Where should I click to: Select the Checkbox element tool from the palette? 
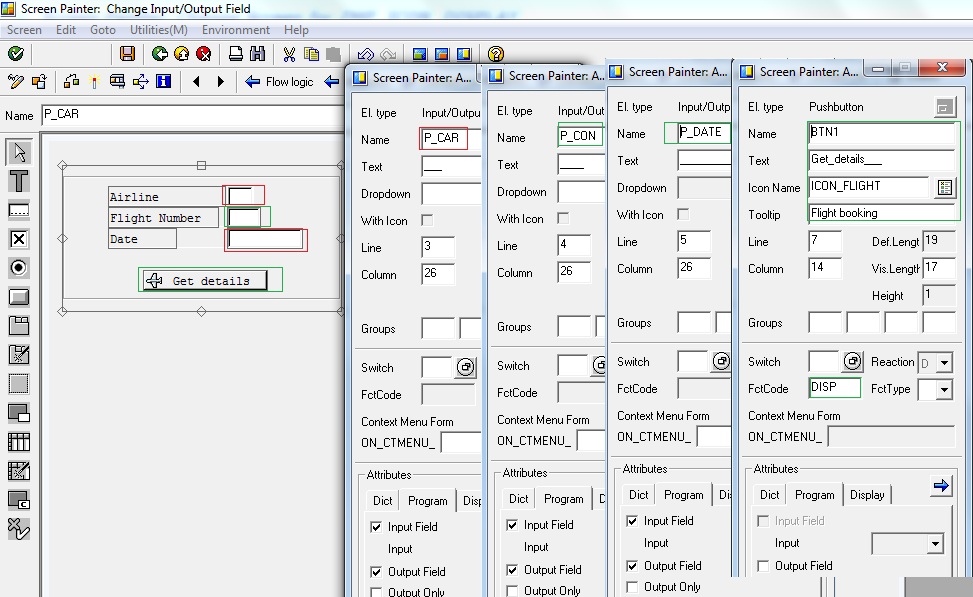click(x=17, y=238)
